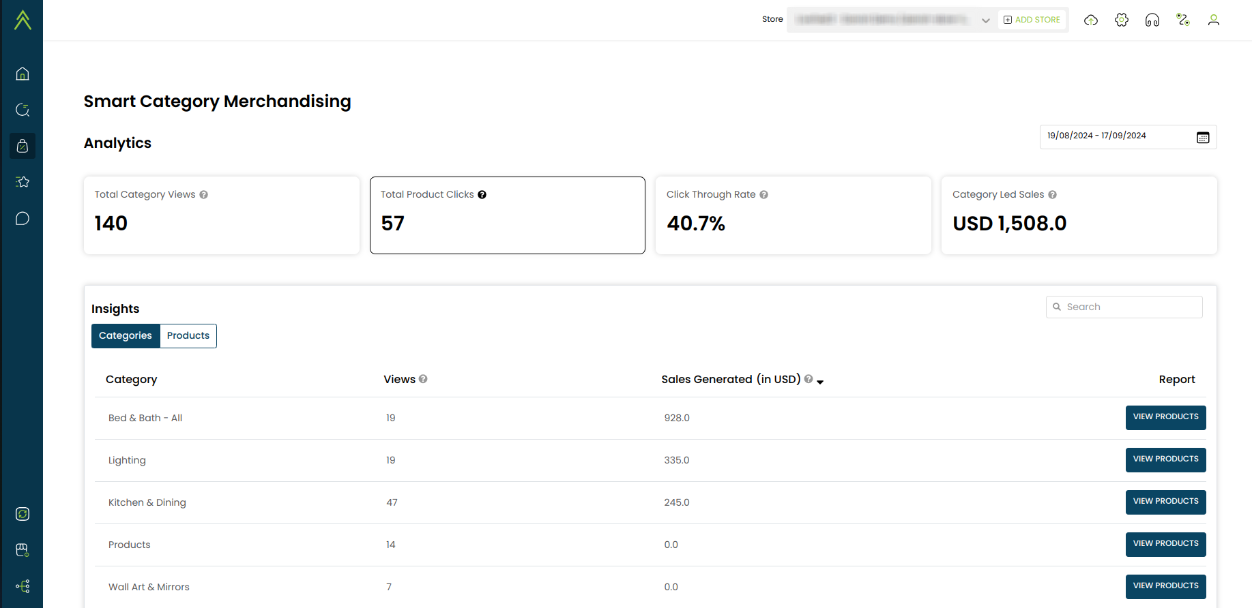Open the date range picker field
Viewport: 1252px width, 608px height.
pos(1115,136)
